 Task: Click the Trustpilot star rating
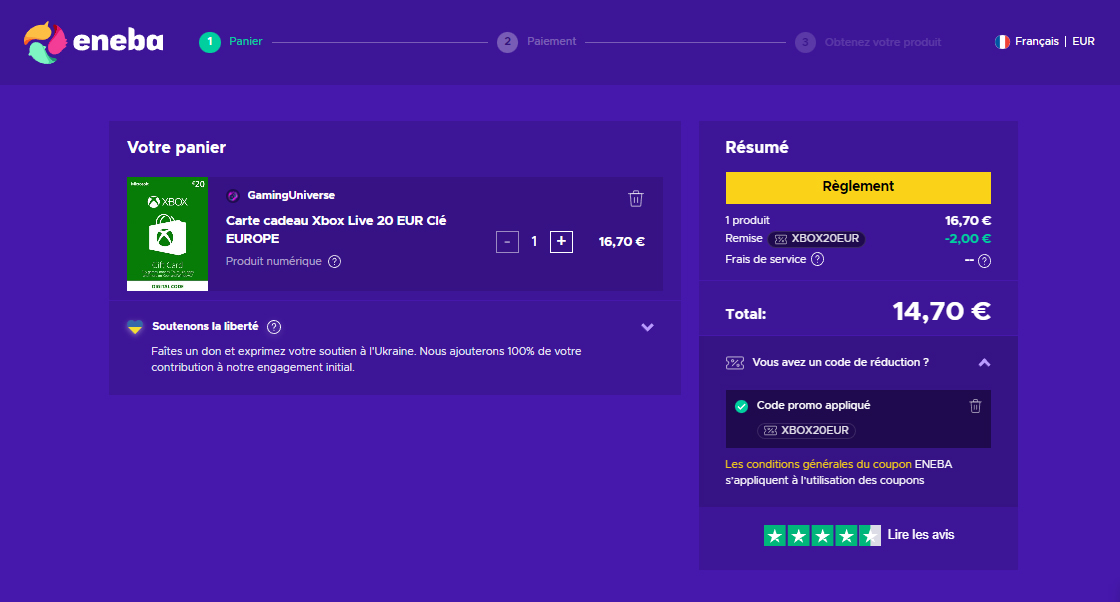pos(822,535)
